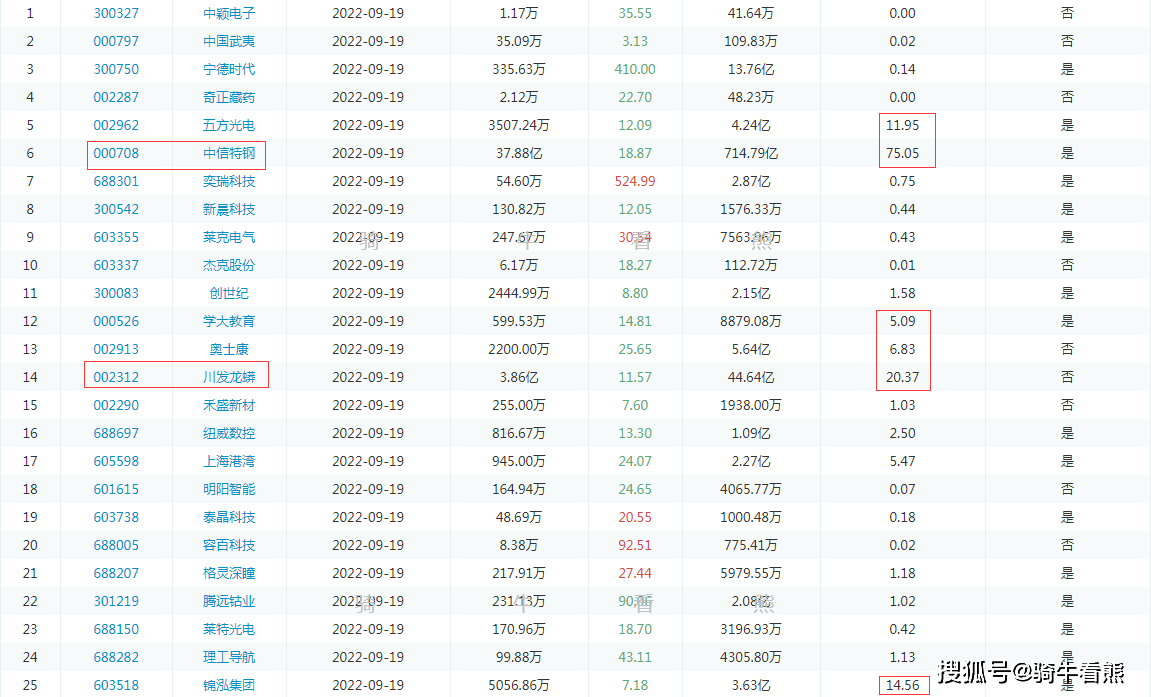Click stock code 000797
The width and height of the screenshot is (1151, 697).
(116, 41)
